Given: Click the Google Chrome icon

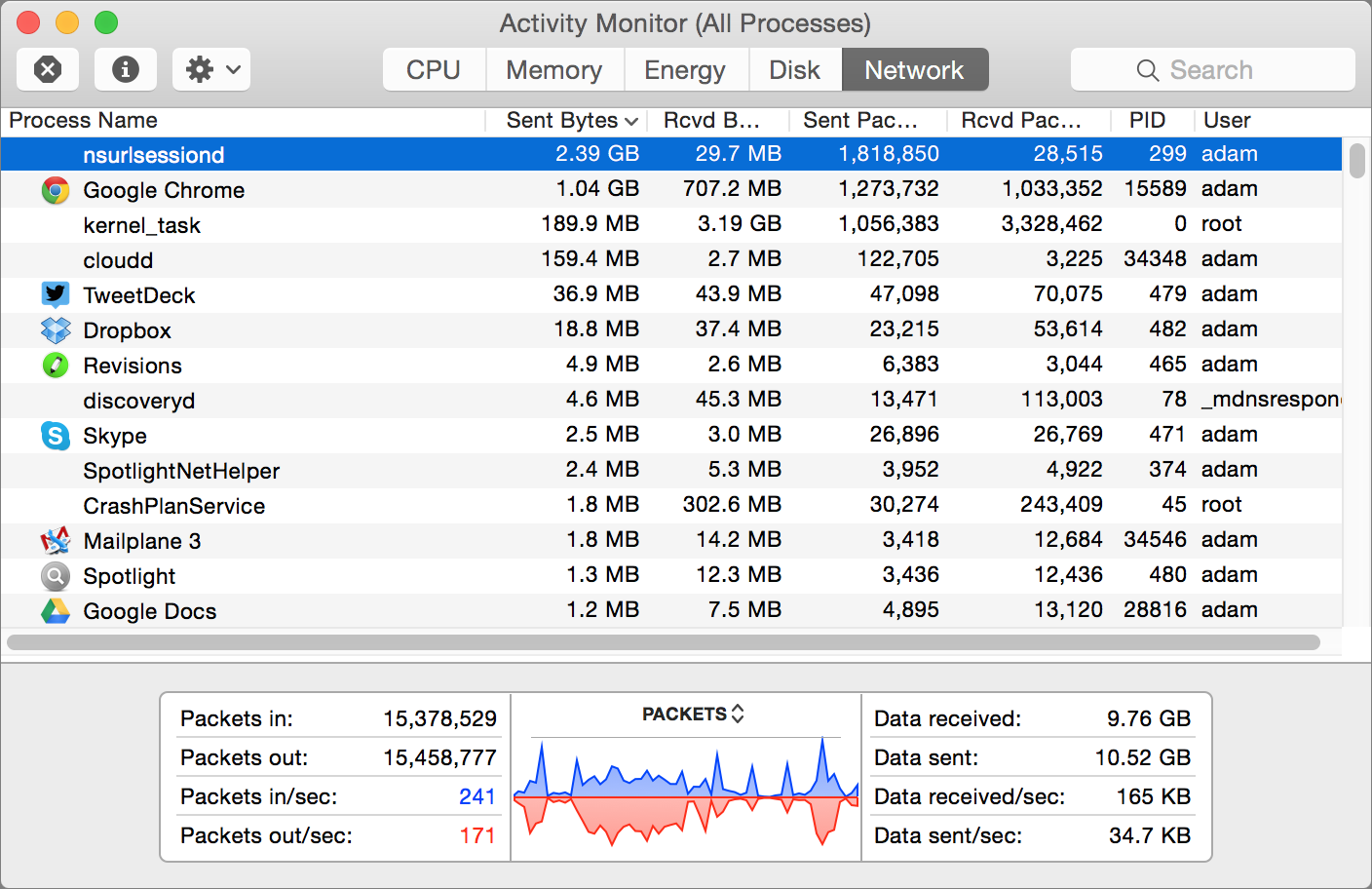Looking at the screenshot, I should tap(56, 190).
